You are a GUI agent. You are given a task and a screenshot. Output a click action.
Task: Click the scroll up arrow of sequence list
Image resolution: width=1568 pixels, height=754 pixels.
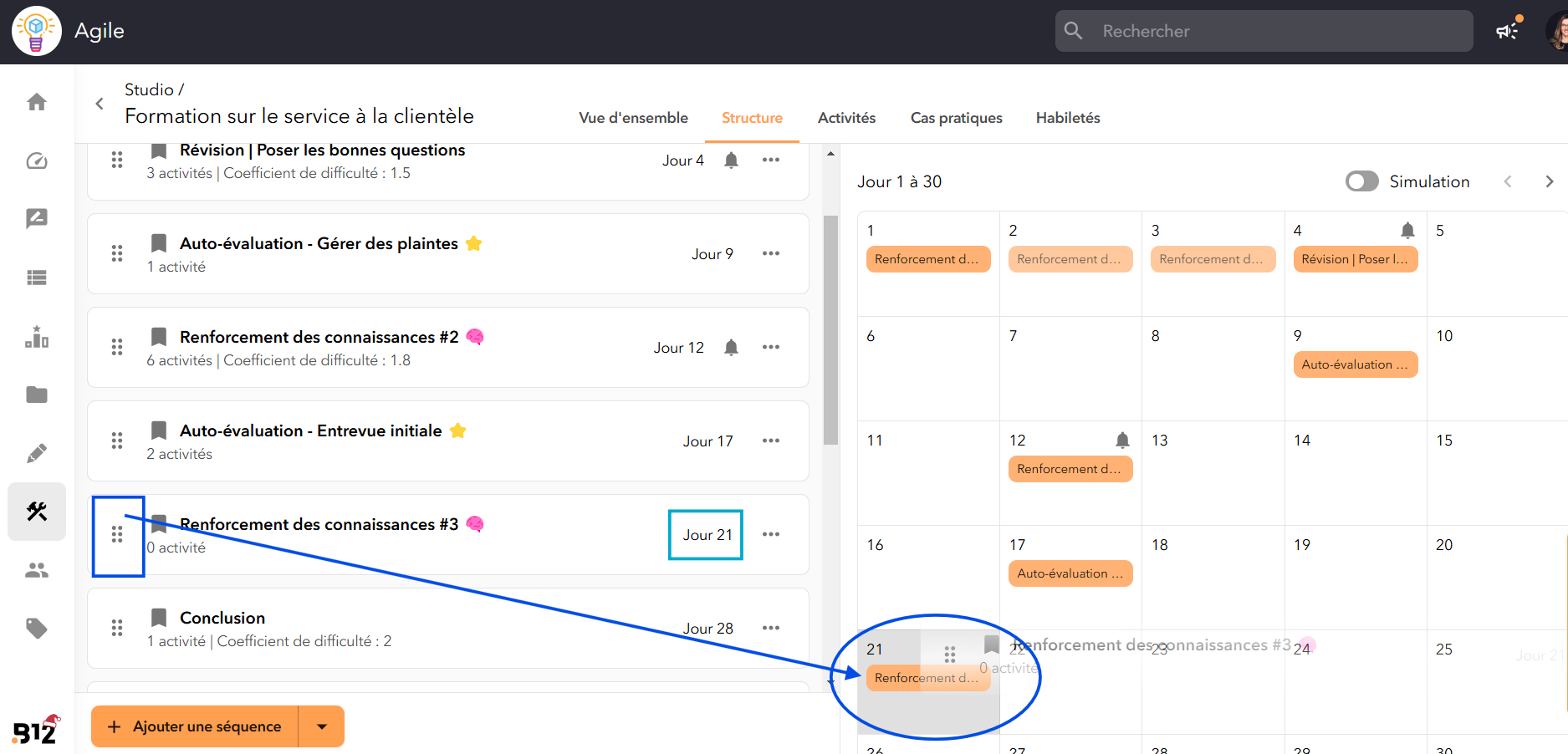[x=830, y=154]
